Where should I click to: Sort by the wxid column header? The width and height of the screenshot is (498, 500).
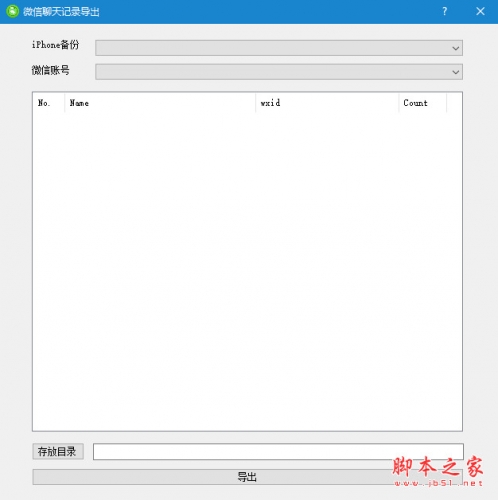point(327,103)
